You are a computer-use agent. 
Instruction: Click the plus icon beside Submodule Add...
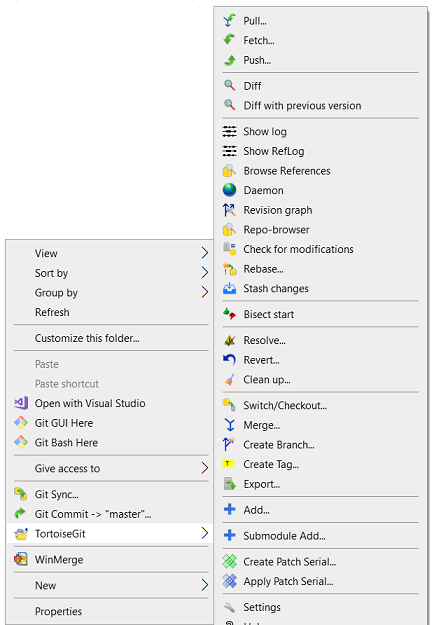[229, 535]
